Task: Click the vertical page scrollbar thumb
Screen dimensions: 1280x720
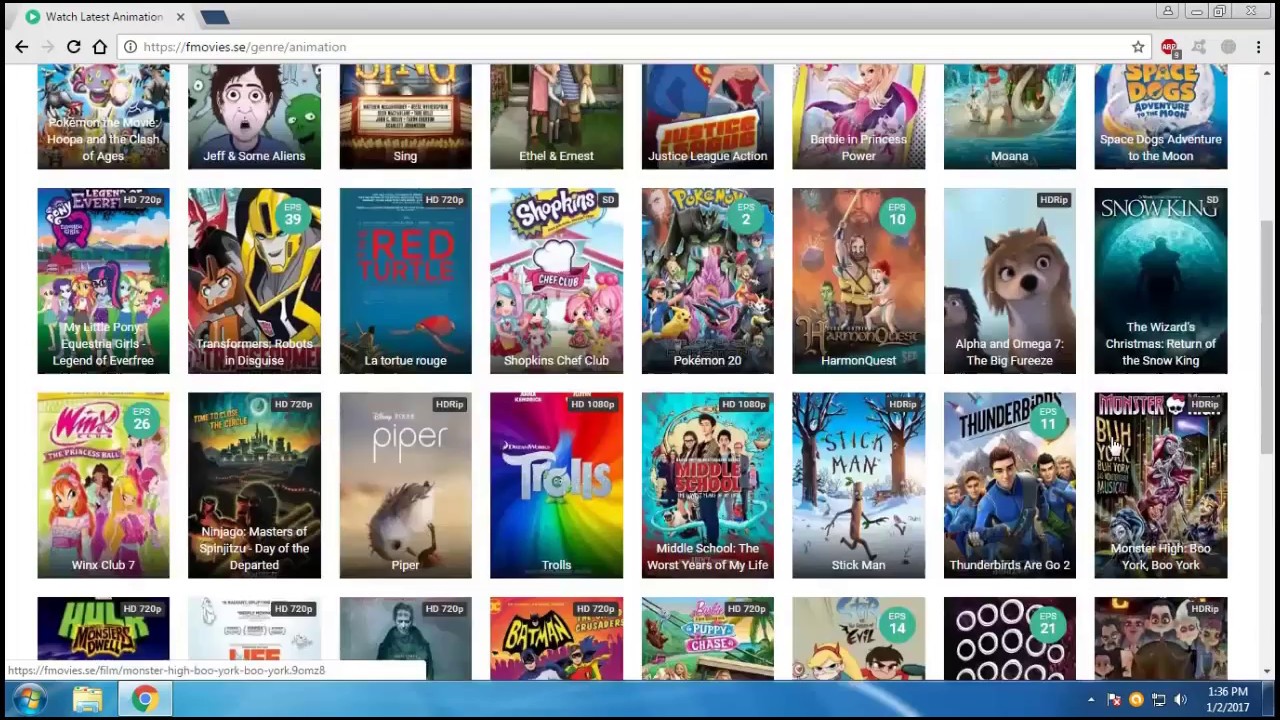Action: (x=1267, y=335)
